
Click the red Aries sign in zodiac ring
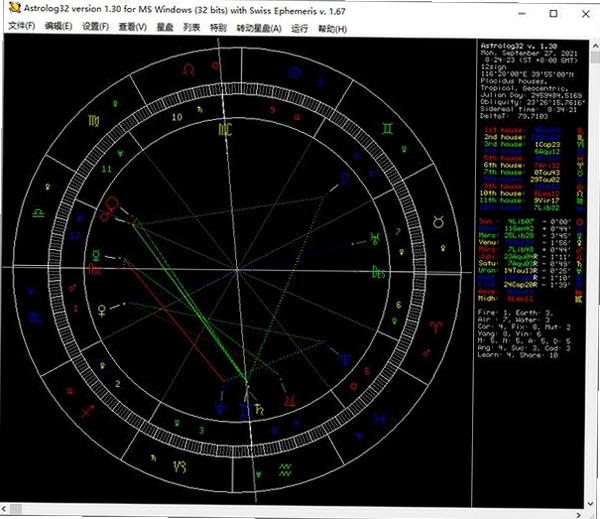(436, 326)
